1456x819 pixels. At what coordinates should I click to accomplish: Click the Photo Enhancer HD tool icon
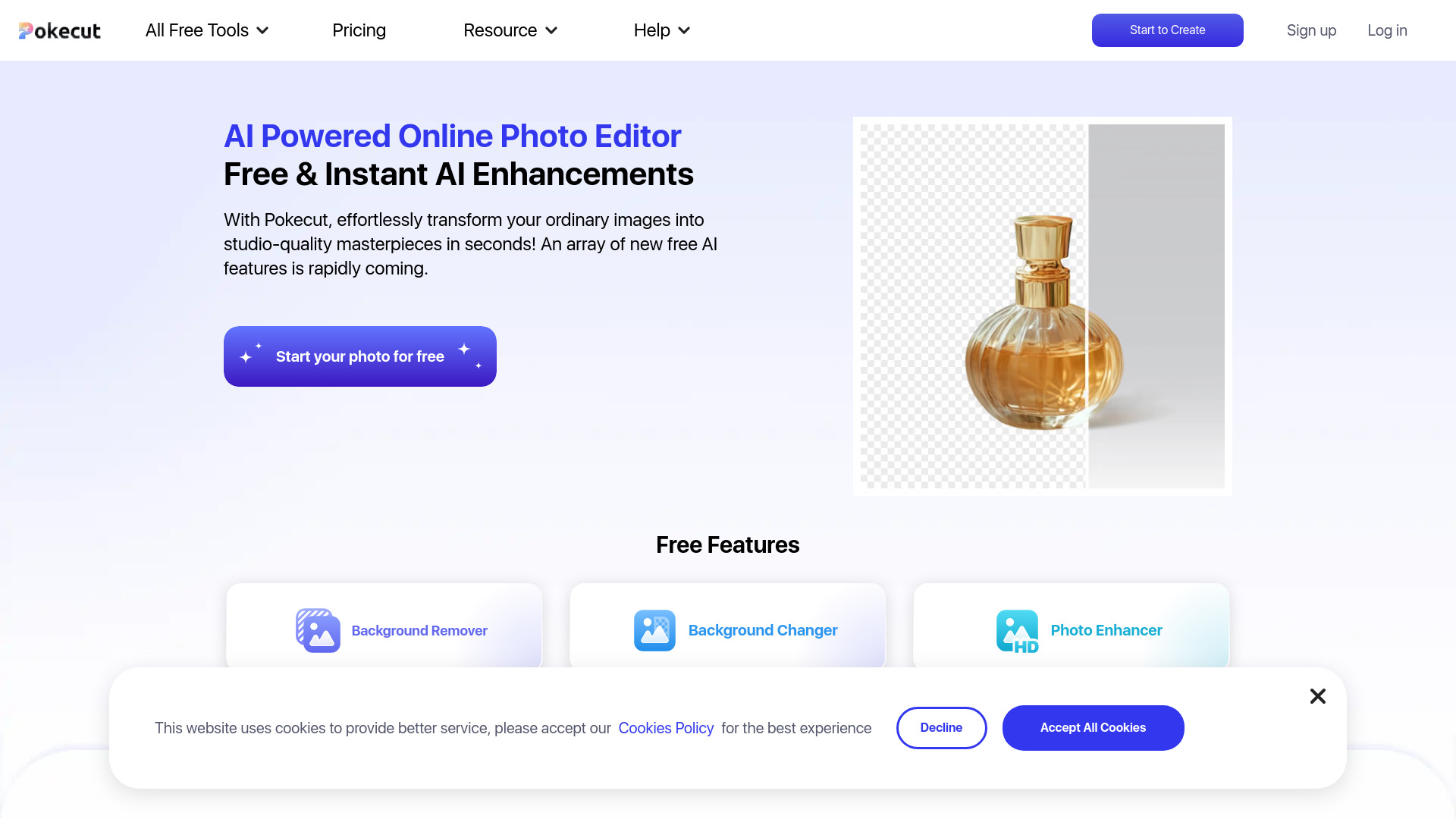click(1017, 630)
